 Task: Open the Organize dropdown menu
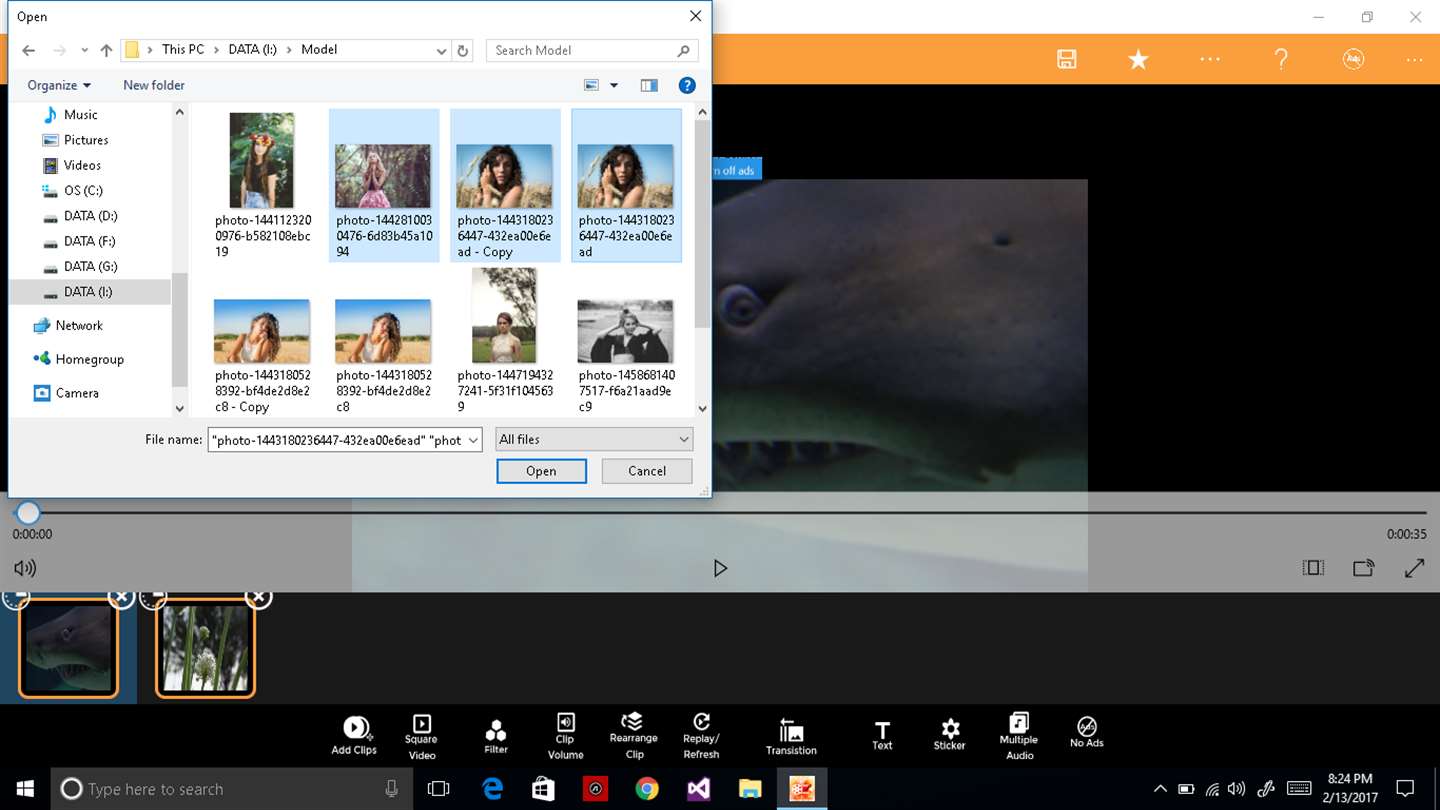(x=59, y=86)
